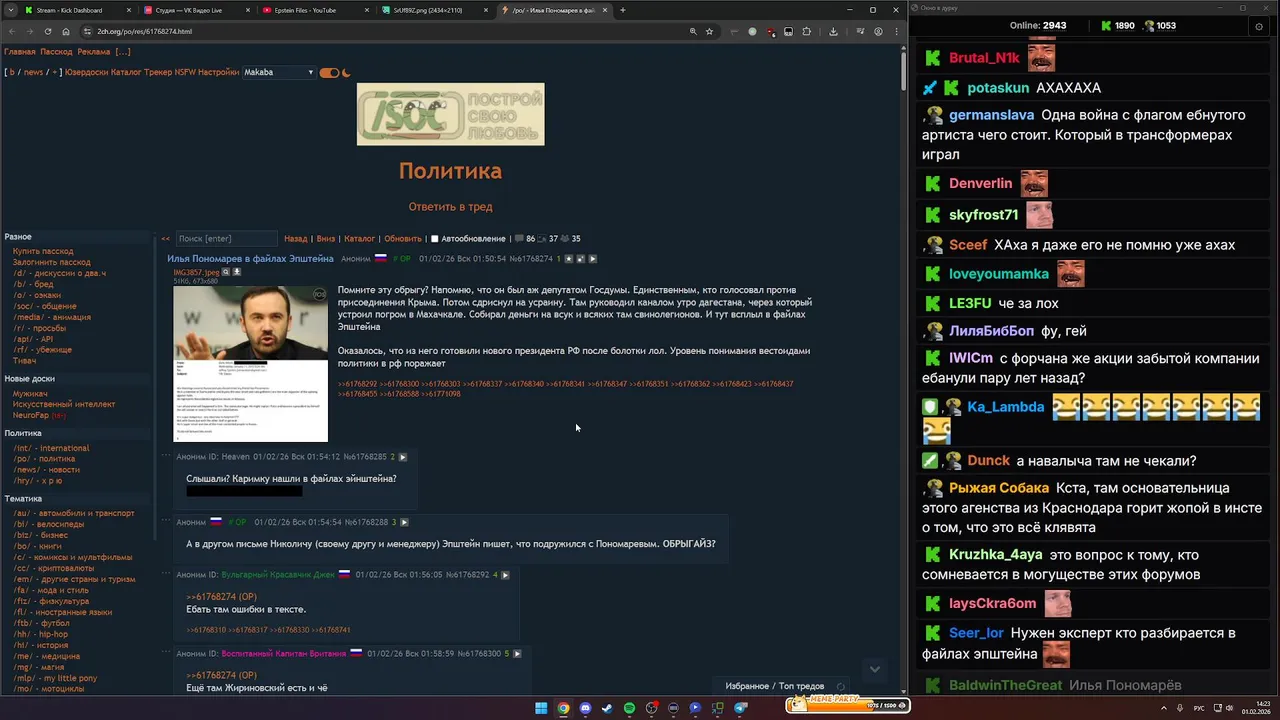
Task: Open Discord from the taskbar
Action: point(585,708)
